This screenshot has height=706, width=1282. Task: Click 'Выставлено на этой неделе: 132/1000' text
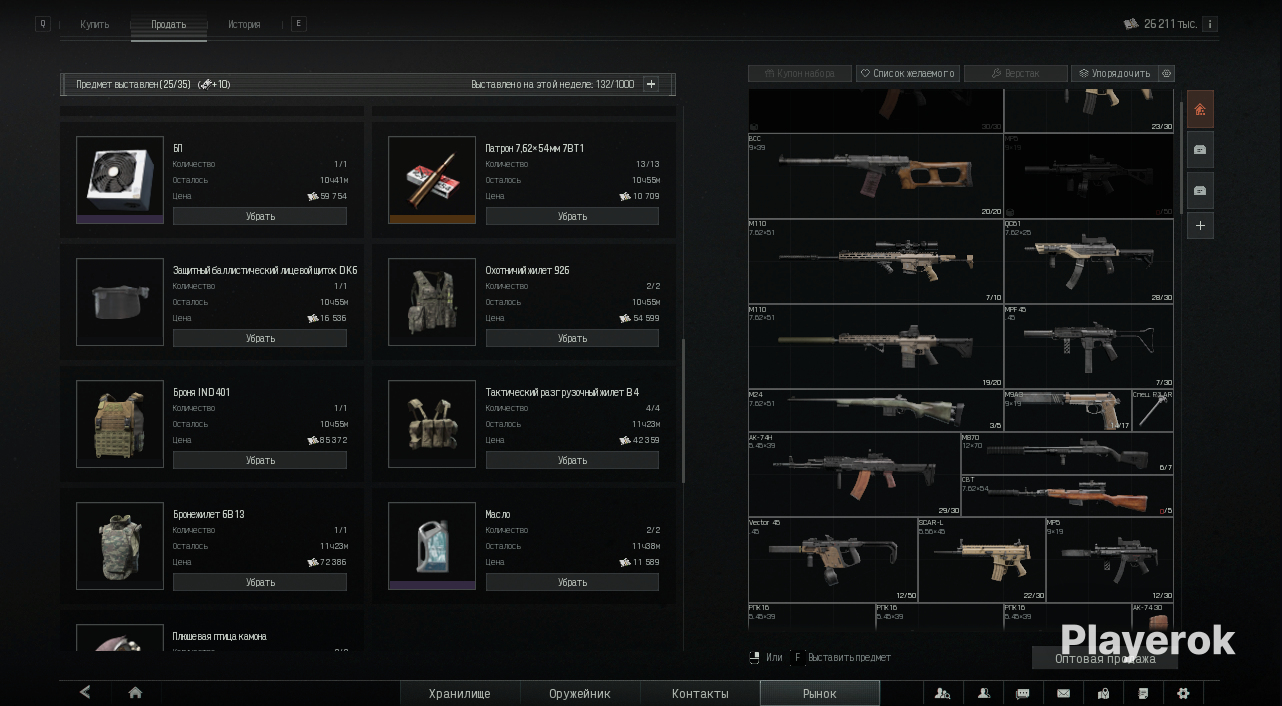click(x=552, y=84)
